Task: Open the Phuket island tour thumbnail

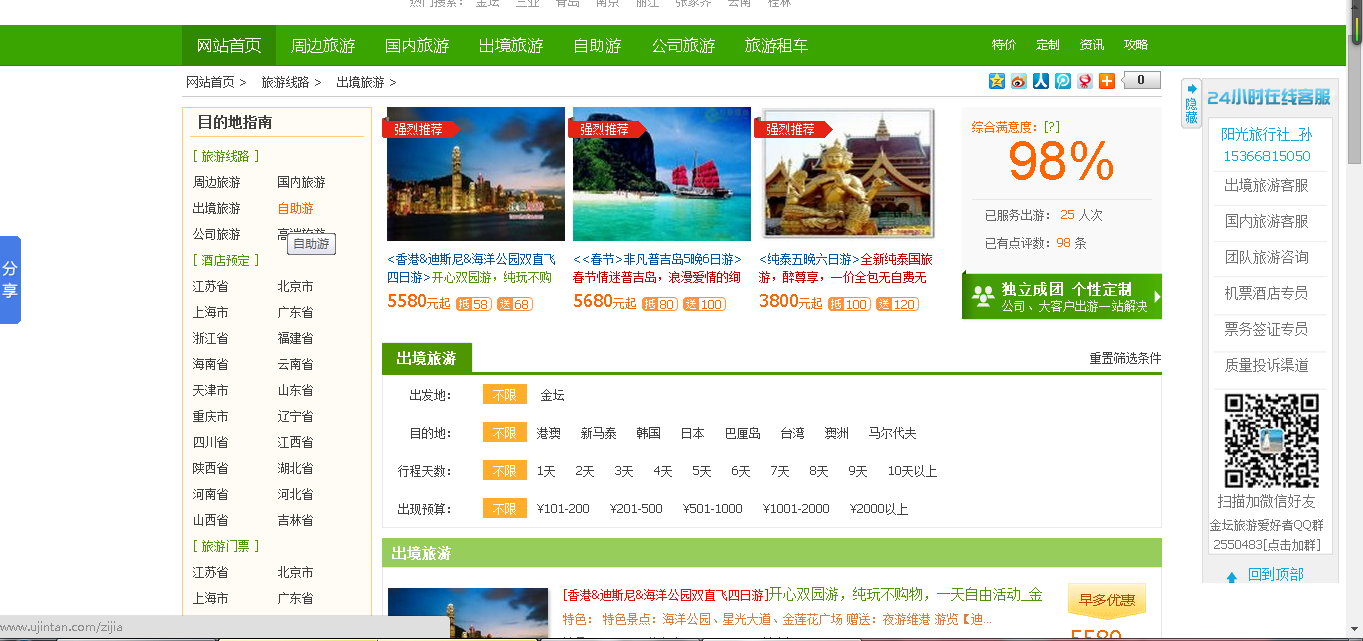Action: tap(661, 175)
